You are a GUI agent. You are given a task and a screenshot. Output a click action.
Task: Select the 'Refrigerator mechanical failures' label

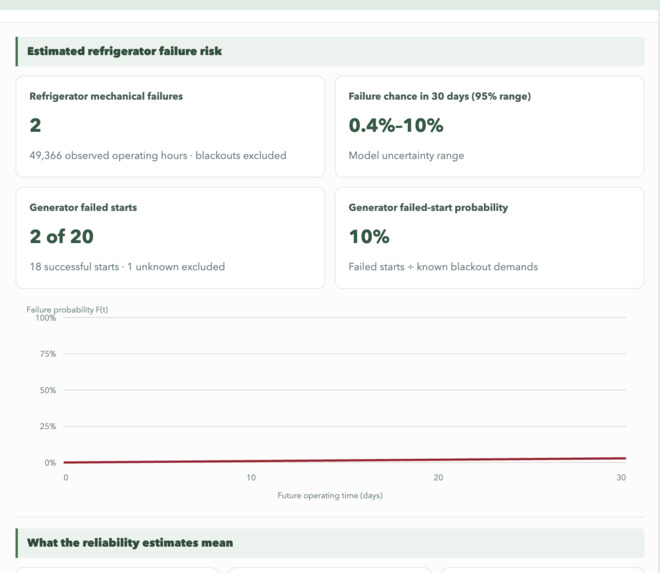[106, 96]
